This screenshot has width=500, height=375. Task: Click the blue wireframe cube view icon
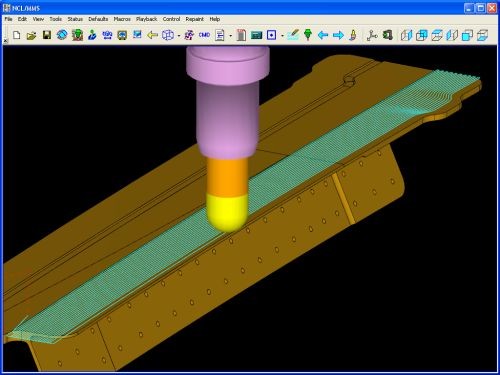pos(168,35)
